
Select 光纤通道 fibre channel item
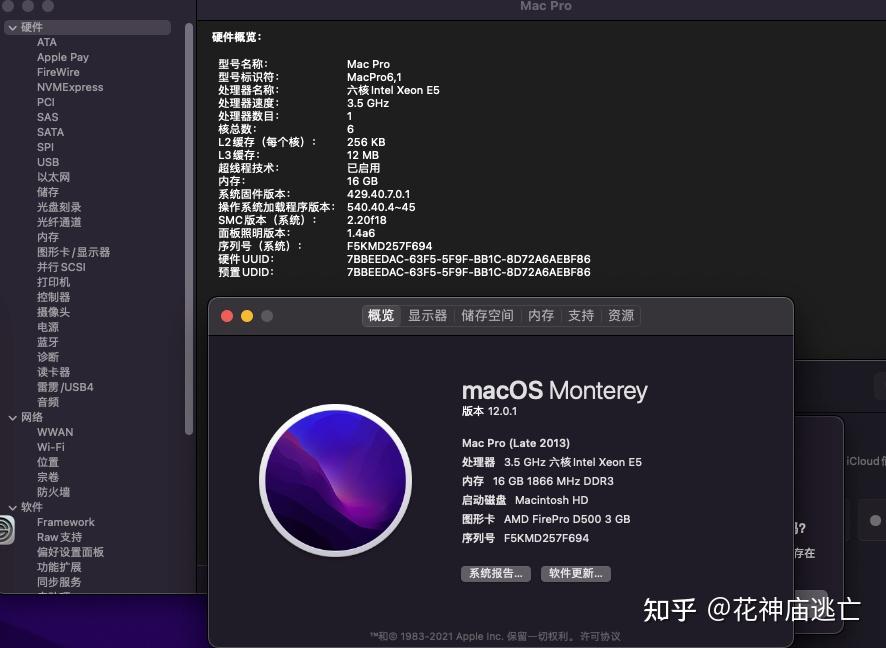pos(59,222)
